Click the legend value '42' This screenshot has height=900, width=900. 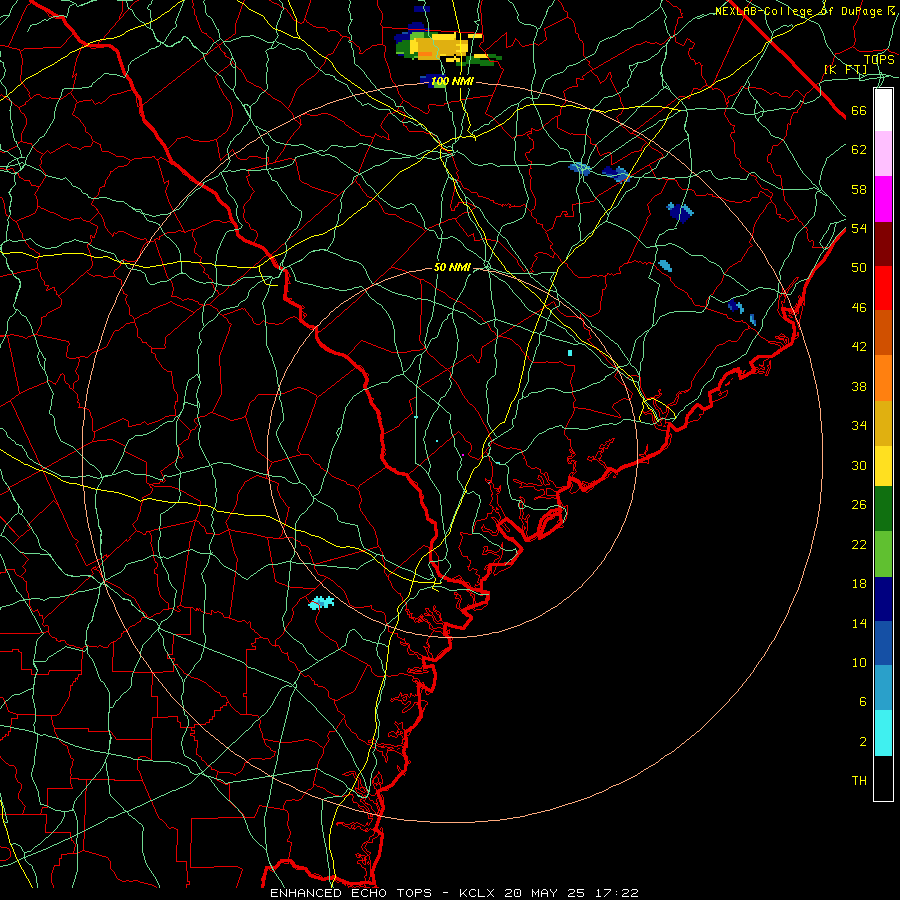pyautogui.click(x=859, y=347)
